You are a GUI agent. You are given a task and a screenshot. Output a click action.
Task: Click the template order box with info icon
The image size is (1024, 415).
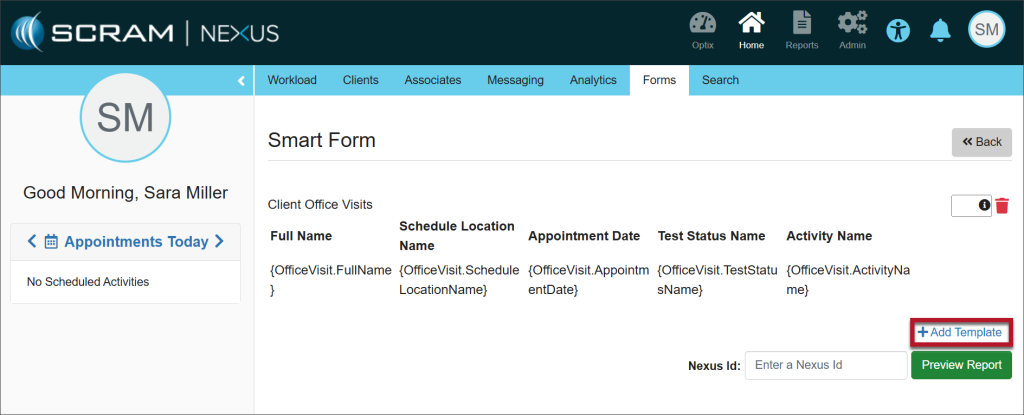pyautogui.click(x=965, y=205)
